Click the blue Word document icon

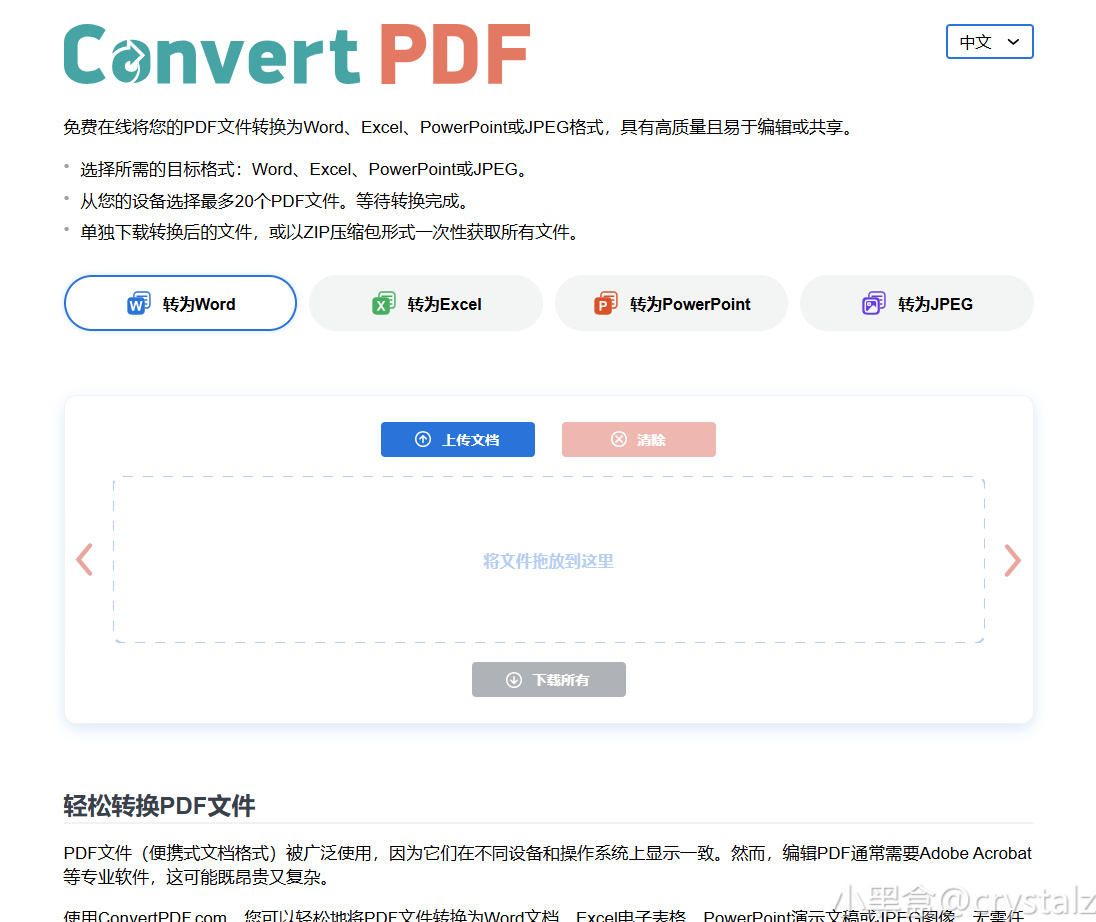138,303
